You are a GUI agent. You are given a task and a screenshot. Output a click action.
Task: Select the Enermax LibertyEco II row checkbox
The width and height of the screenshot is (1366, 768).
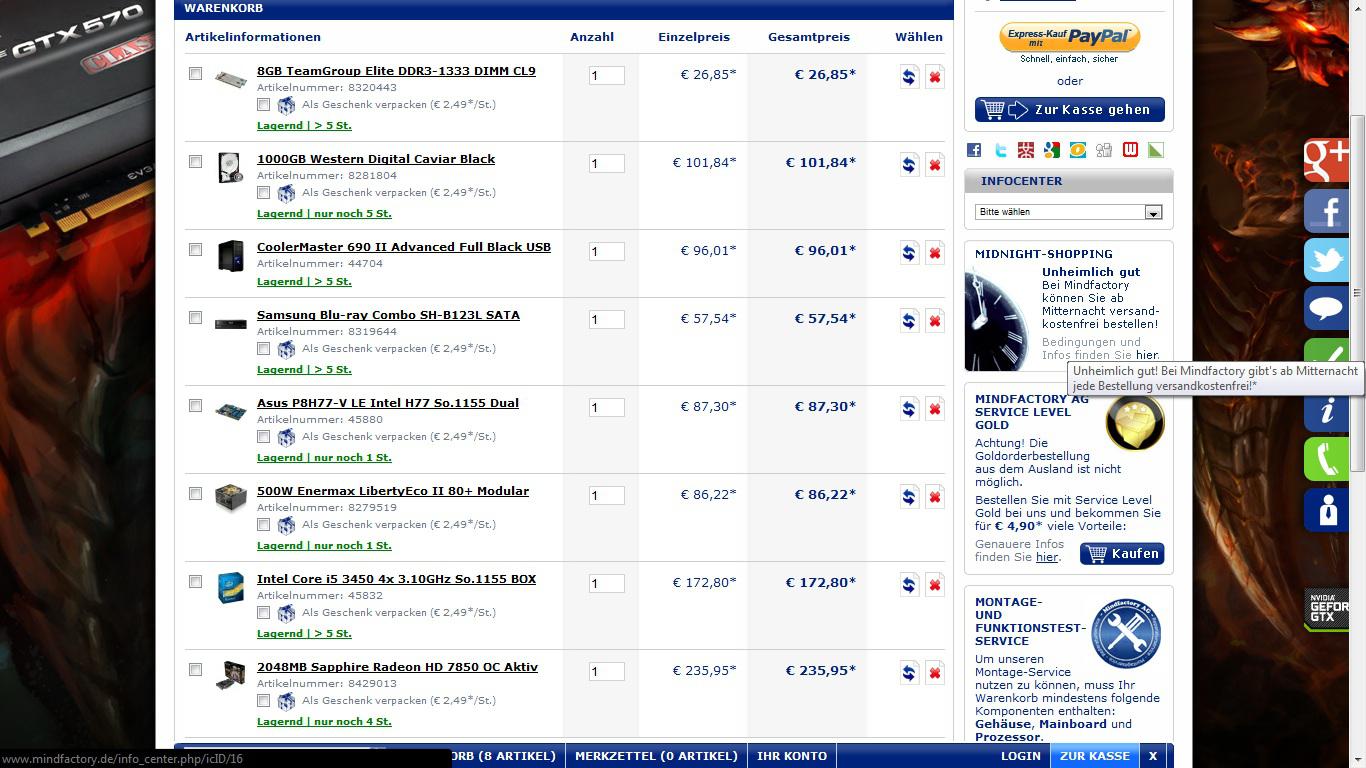(195, 494)
